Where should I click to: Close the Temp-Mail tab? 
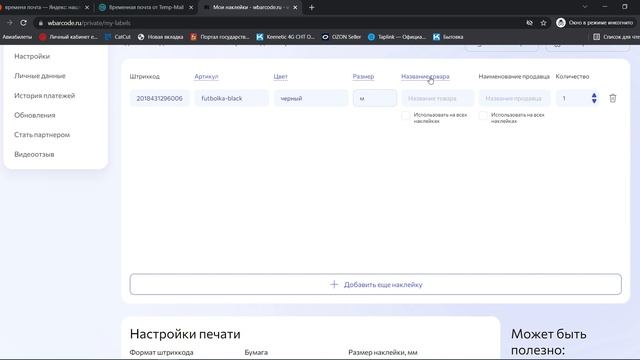coord(191,7)
